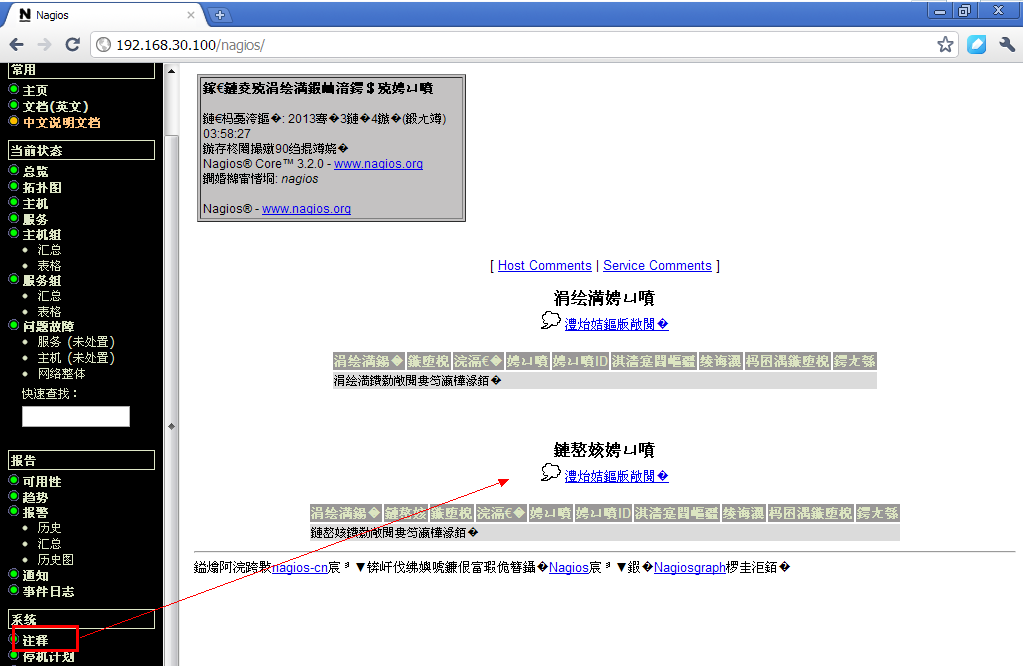
Task: Click the speech bubble icon in service comments section
Action: coord(551,472)
